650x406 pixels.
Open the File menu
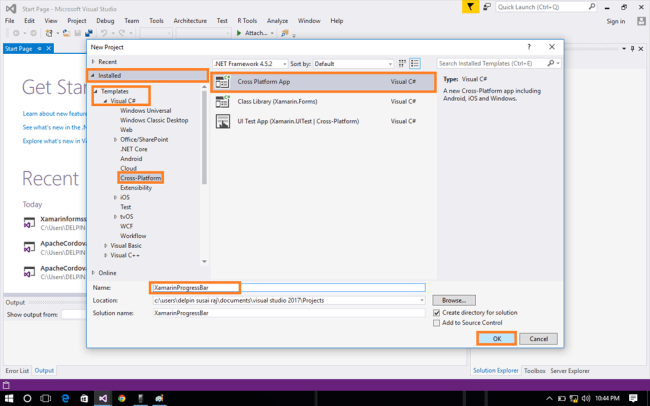(x=10, y=21)
